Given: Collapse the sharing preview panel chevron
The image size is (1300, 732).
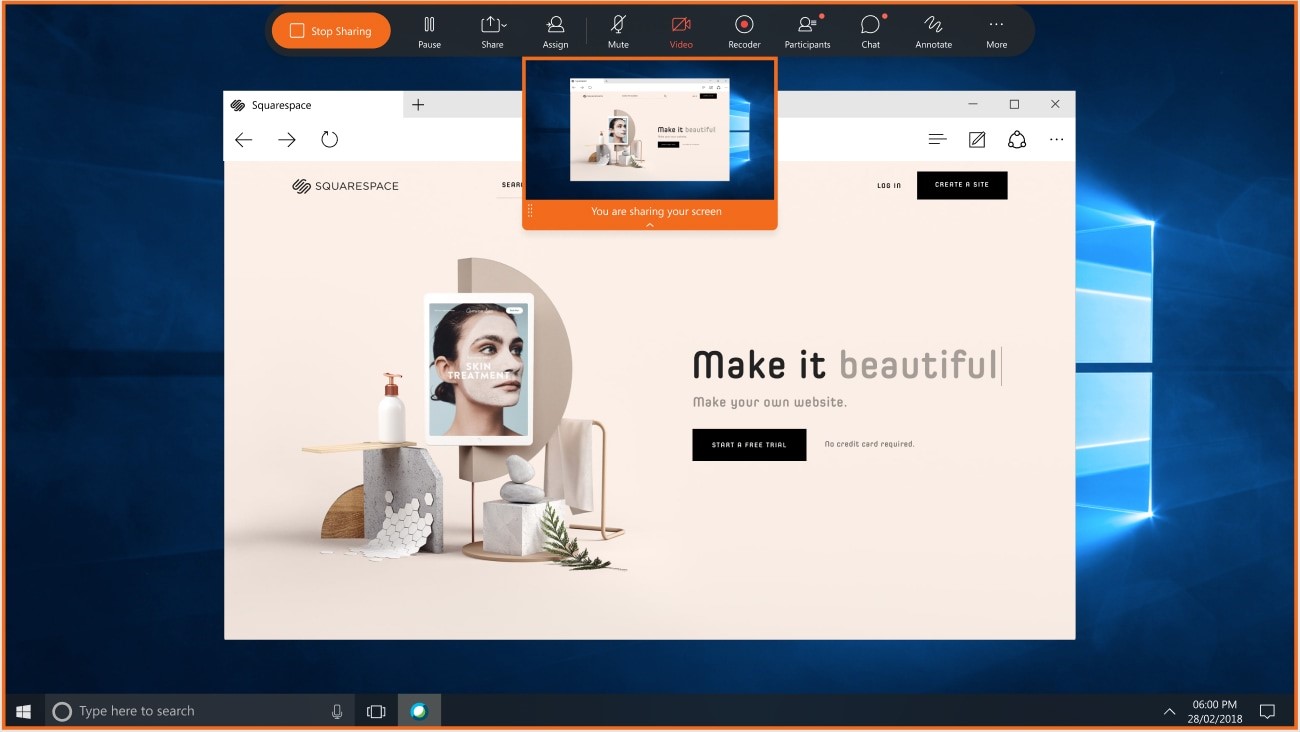Looking at the screenshot, I should [650, 225].
